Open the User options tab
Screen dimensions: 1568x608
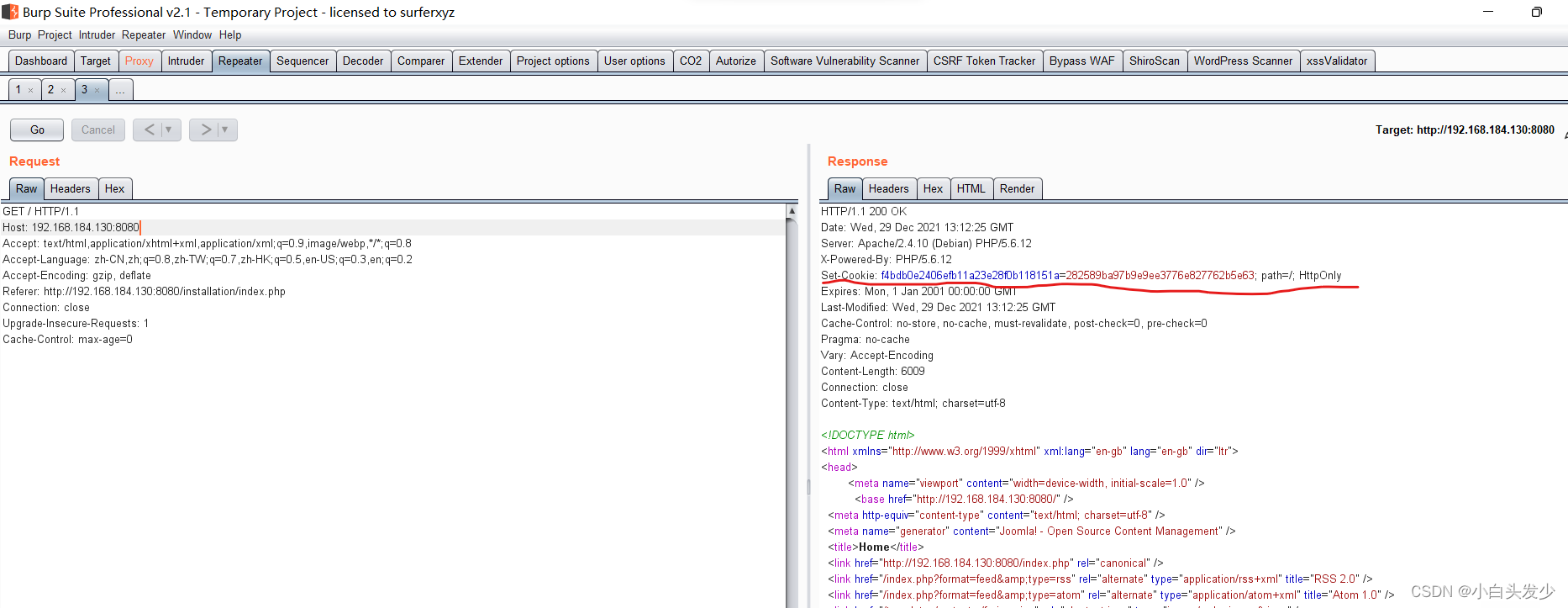[x=634, y=61]
